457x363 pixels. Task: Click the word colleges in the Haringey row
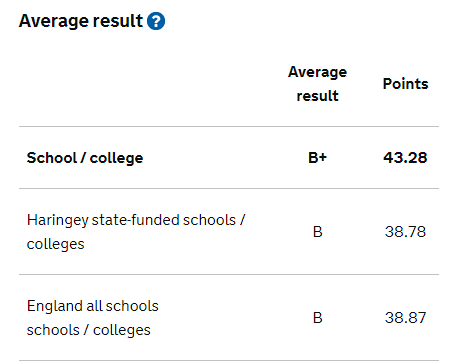coord(55,244)
